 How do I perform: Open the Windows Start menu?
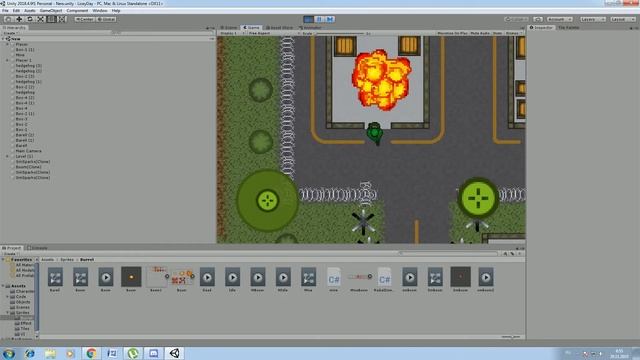[9, 353]
